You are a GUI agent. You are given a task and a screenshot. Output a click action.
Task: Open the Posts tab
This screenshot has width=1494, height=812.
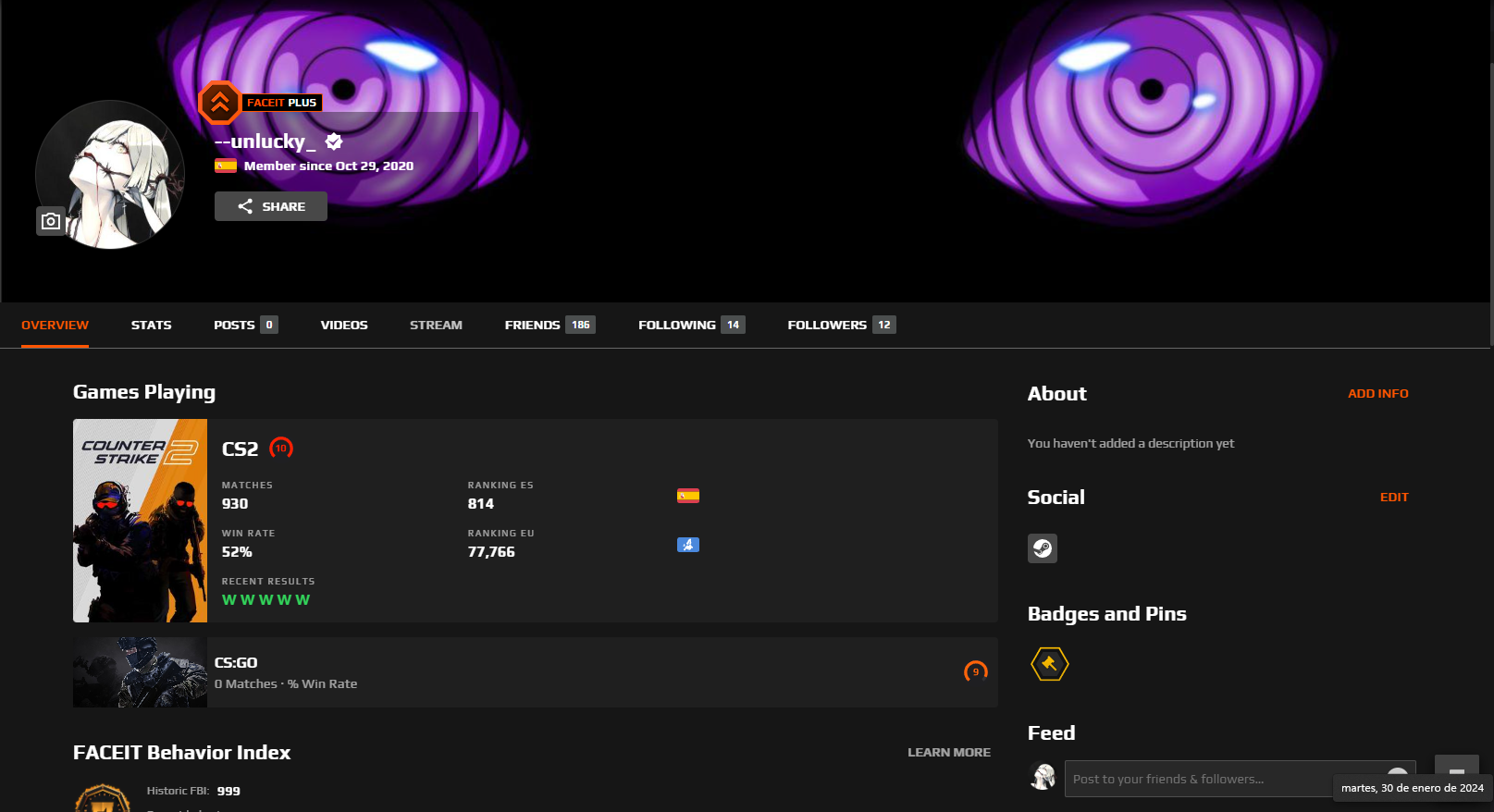[246, 326]
